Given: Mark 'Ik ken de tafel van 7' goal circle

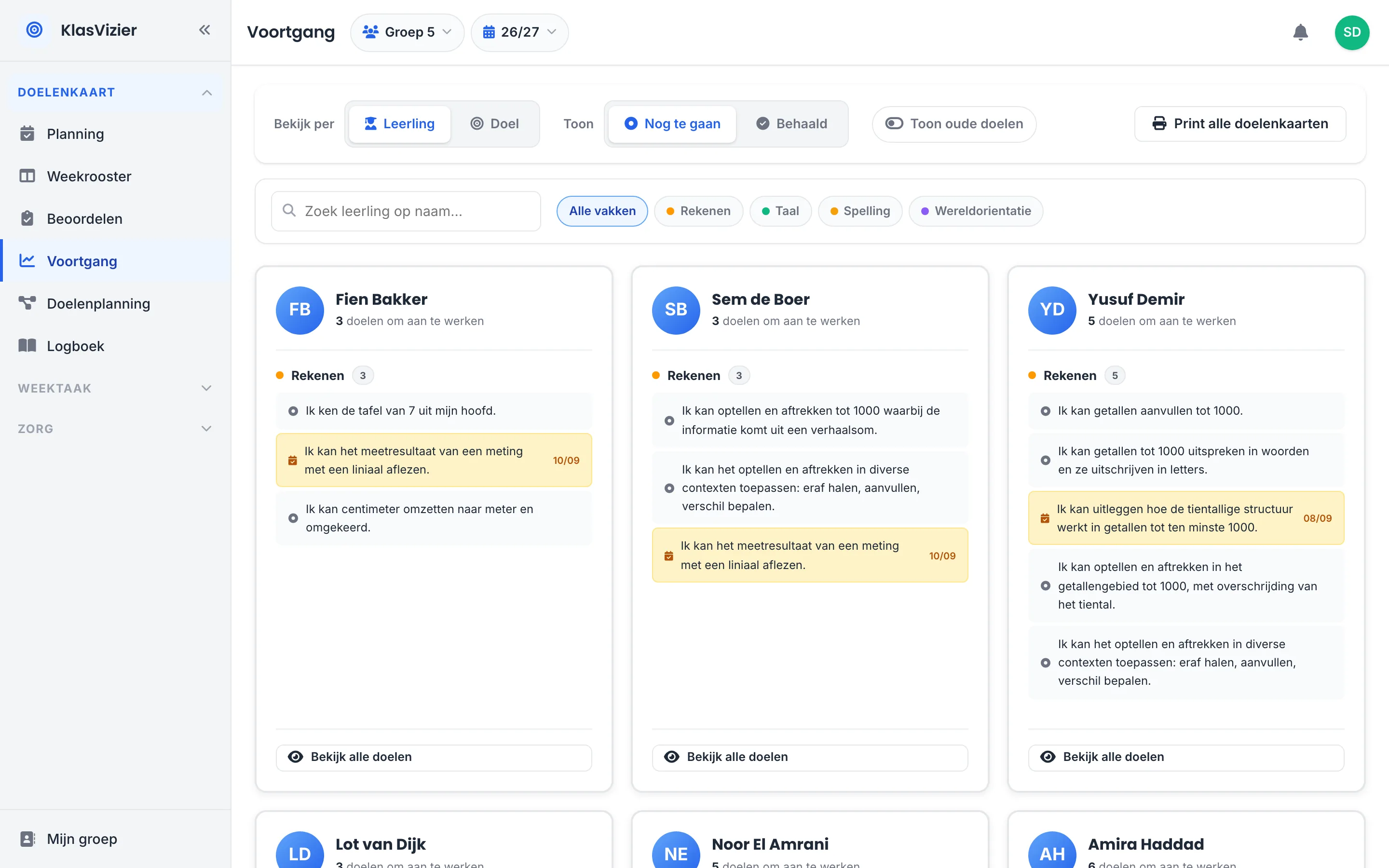Looking at the screenshot, I should (x=293, y=411).
